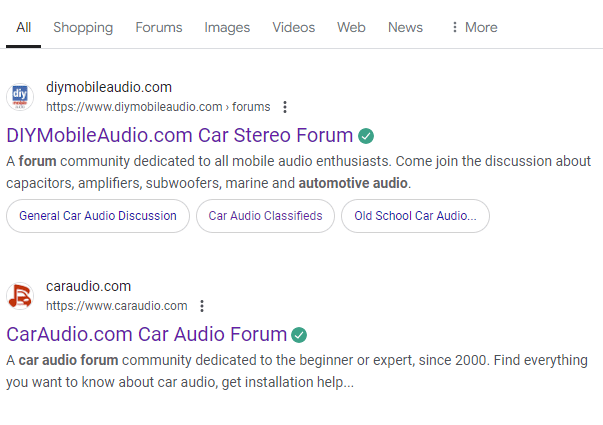Viewport: 603px width, 425px height.
Task: Click verified checkmark beside CarAudio.com title
Action: click(299, 335)
